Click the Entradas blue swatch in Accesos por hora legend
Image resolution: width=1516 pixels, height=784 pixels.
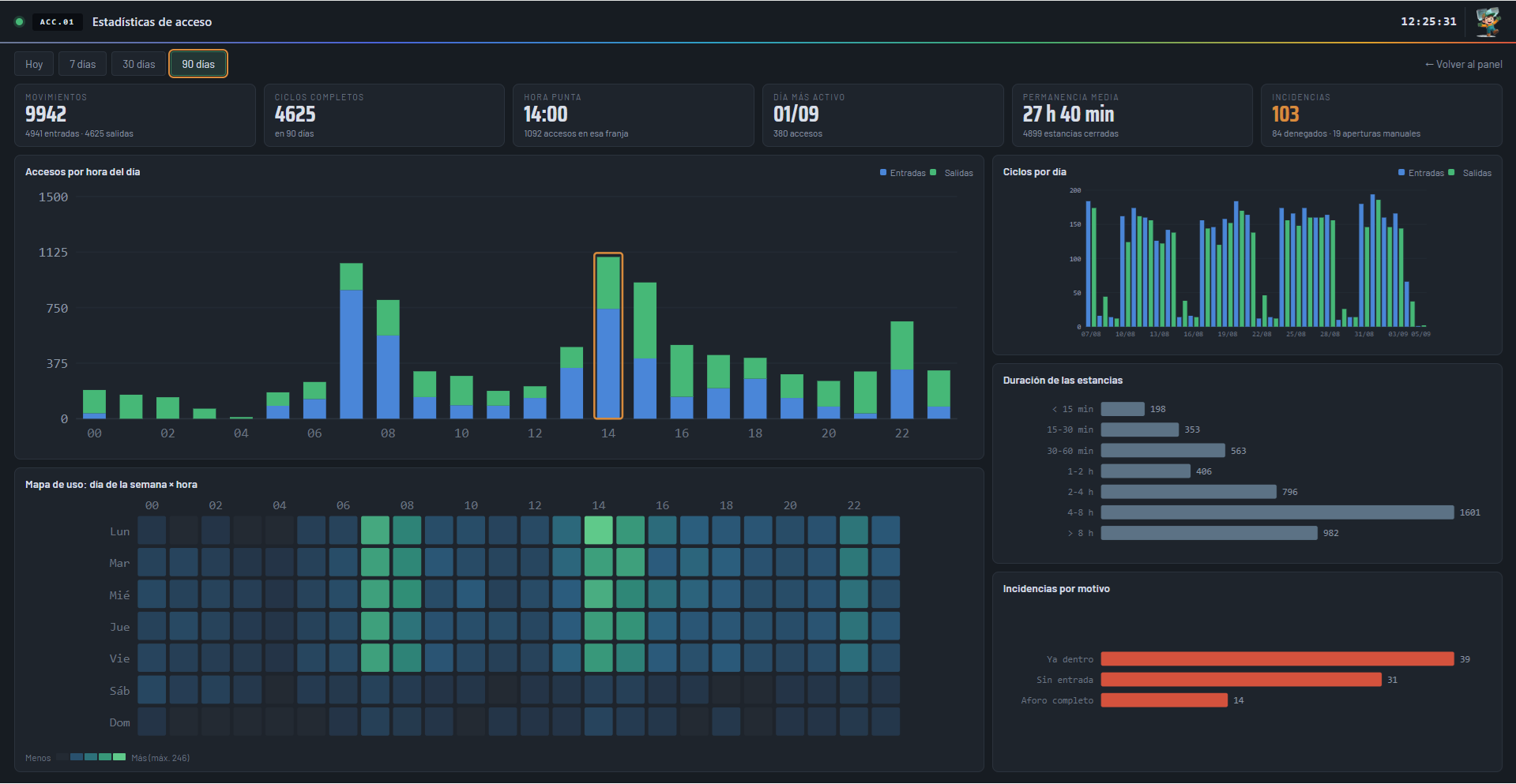pyautogui.click(x=883, y=172)
